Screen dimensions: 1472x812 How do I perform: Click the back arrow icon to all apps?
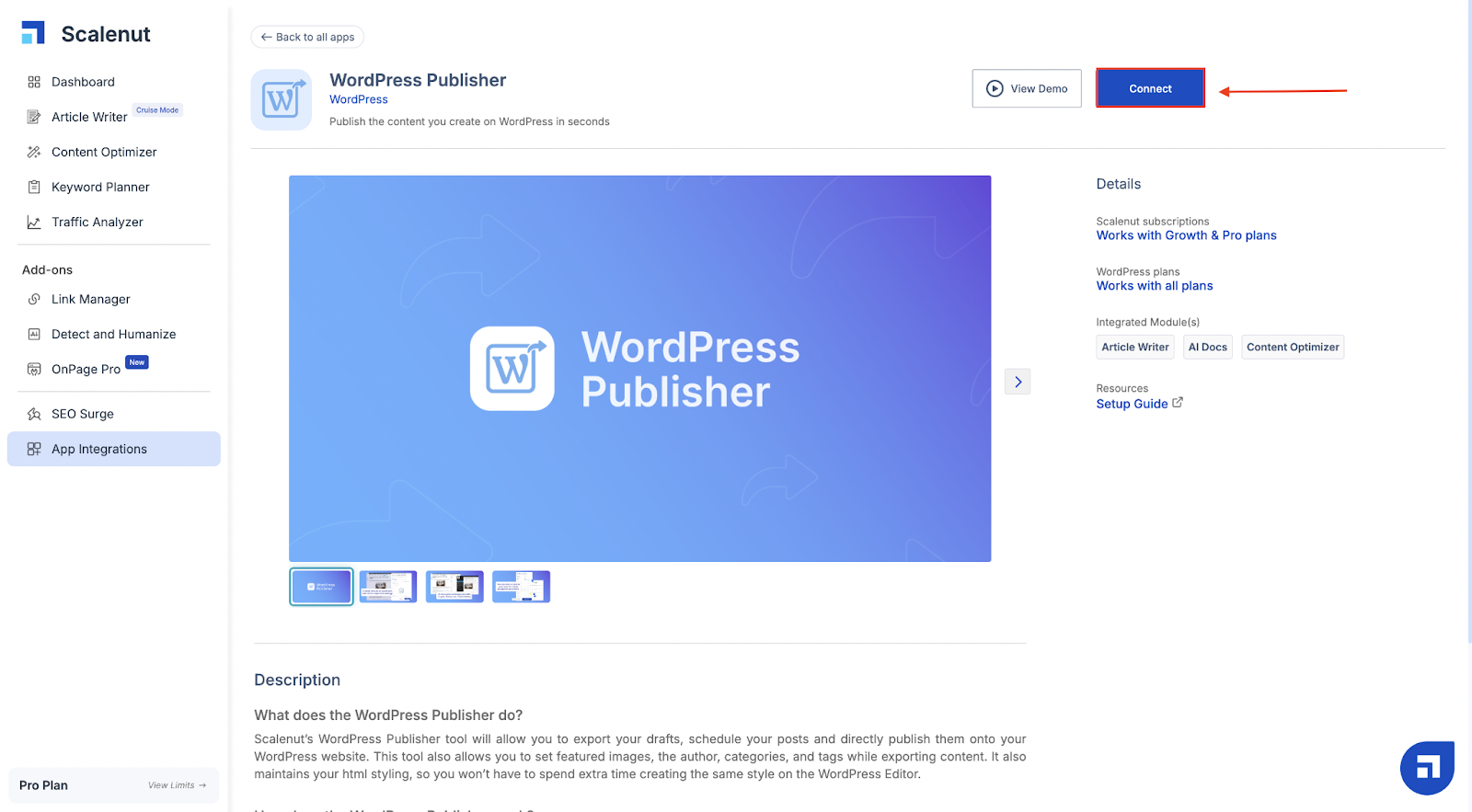click(266, 37)
